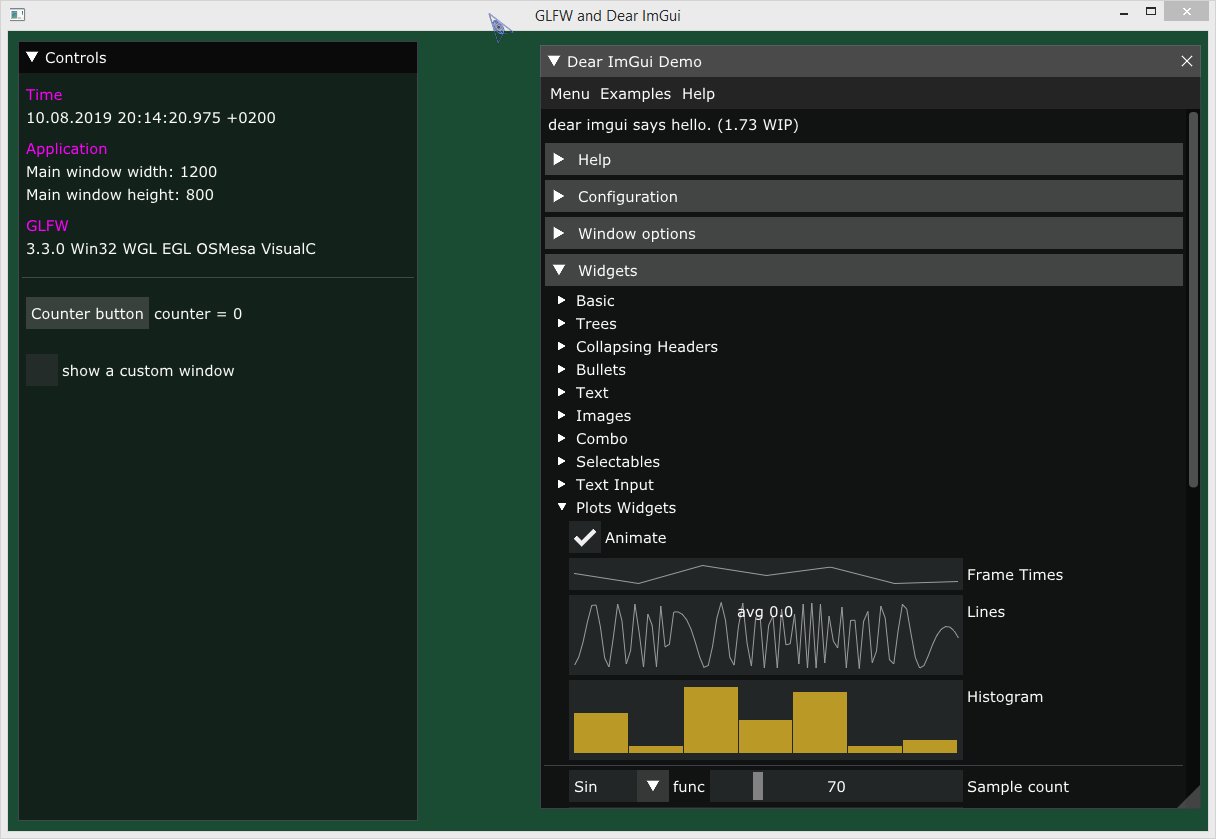Screen dimensions: 1216x839
Task: Click the Dear ImGui Demo title bar
Action: [x=870, y=61]
